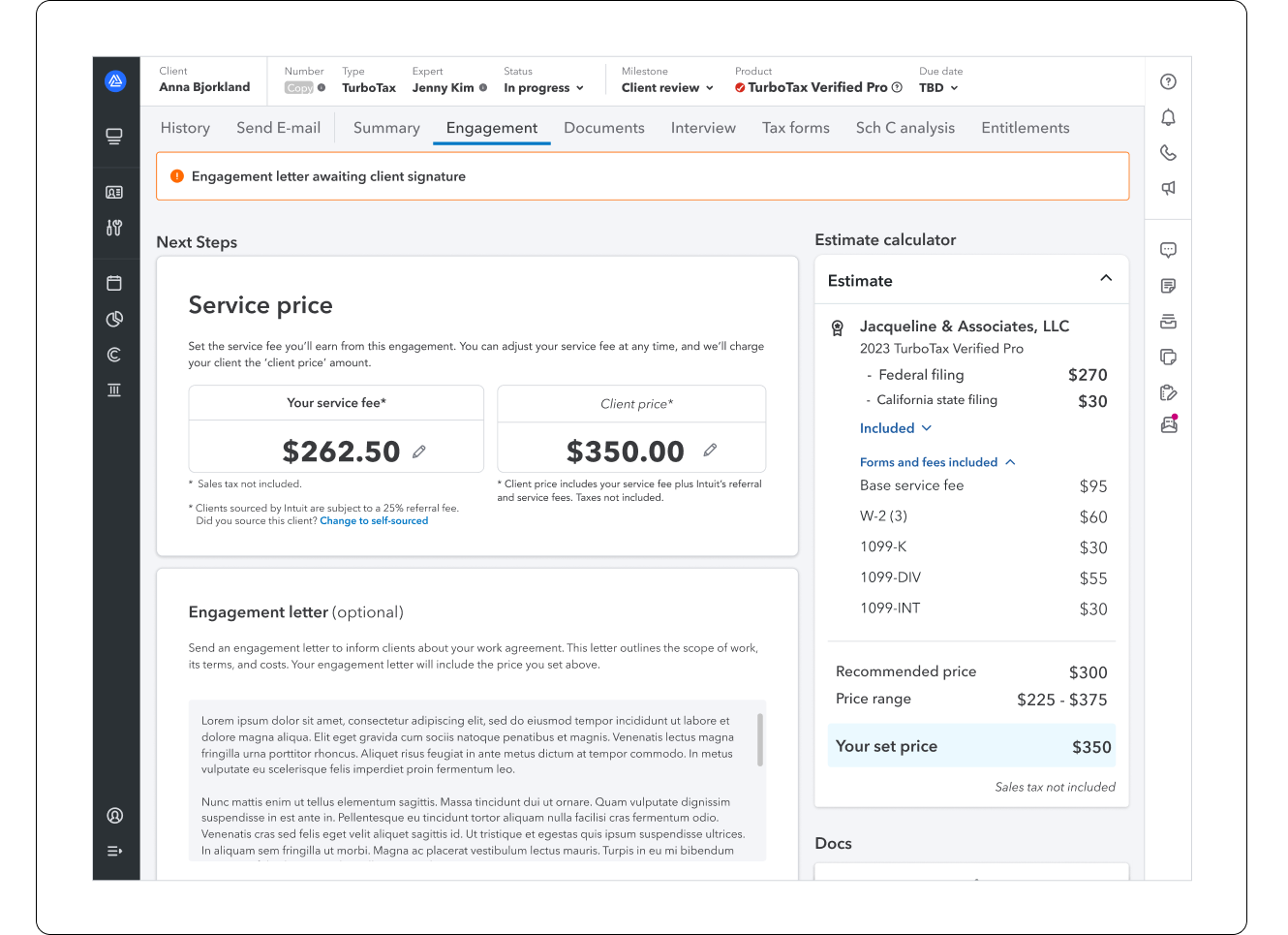Open the pie chart reports icon
This screenshot has width=1288, height=935.
pos(114,319)
